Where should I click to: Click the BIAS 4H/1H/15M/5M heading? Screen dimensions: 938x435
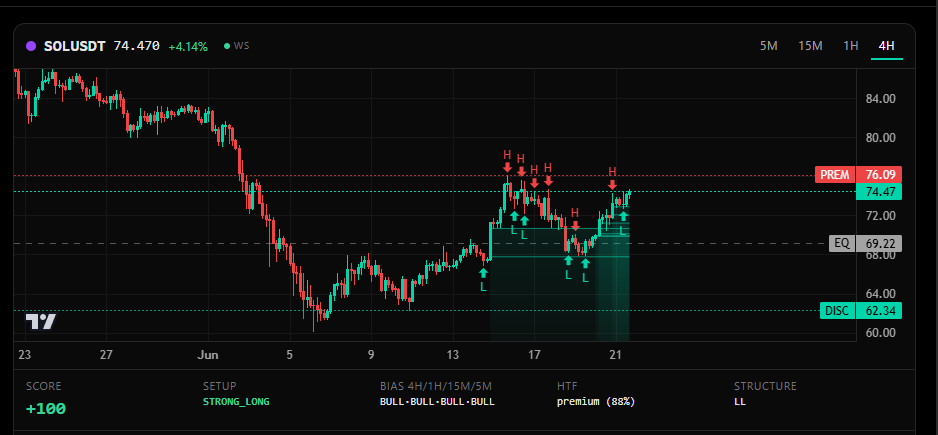[x=436, y=387]
